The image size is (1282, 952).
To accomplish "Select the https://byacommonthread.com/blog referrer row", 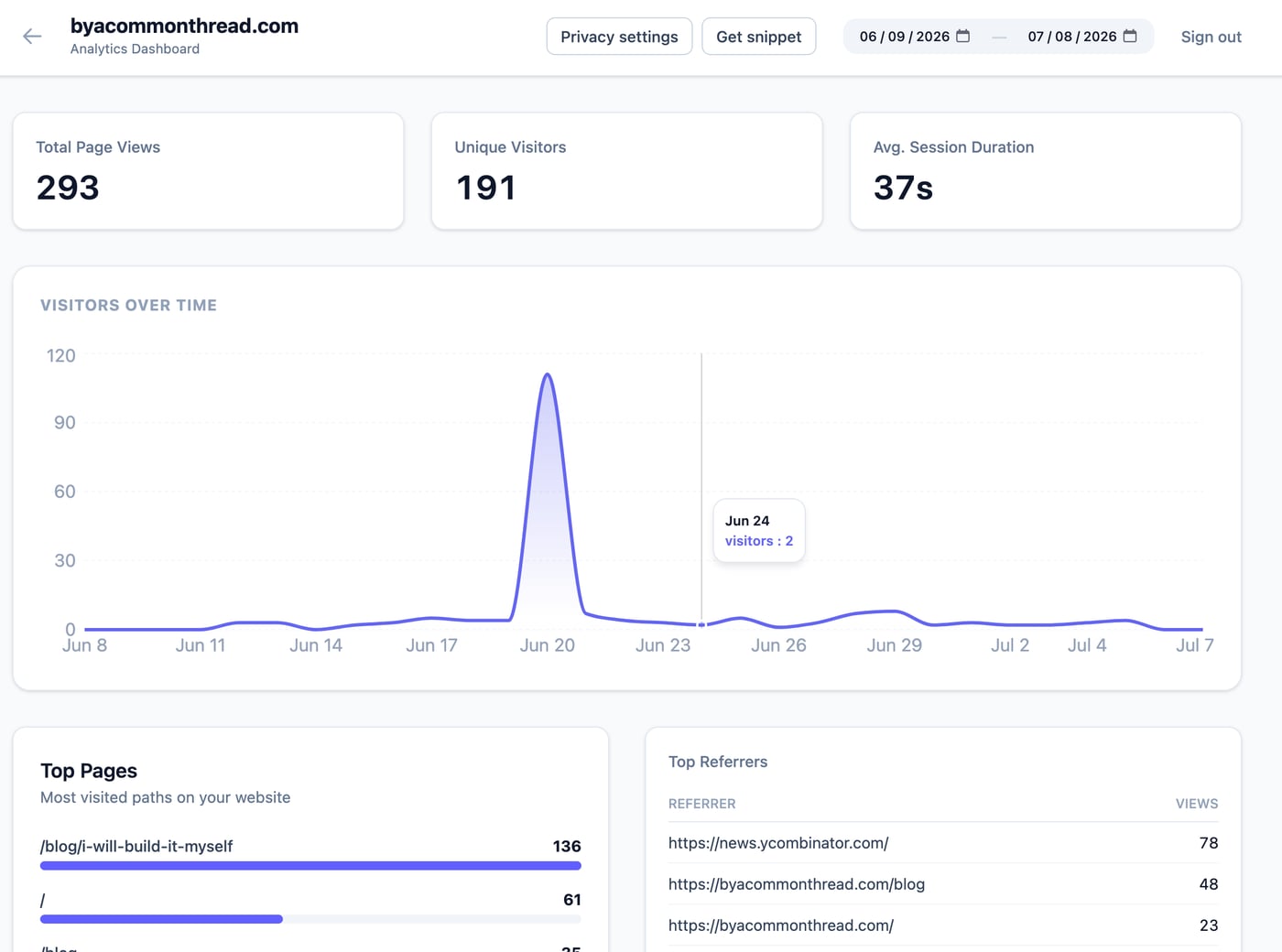I will click(943, 884).
